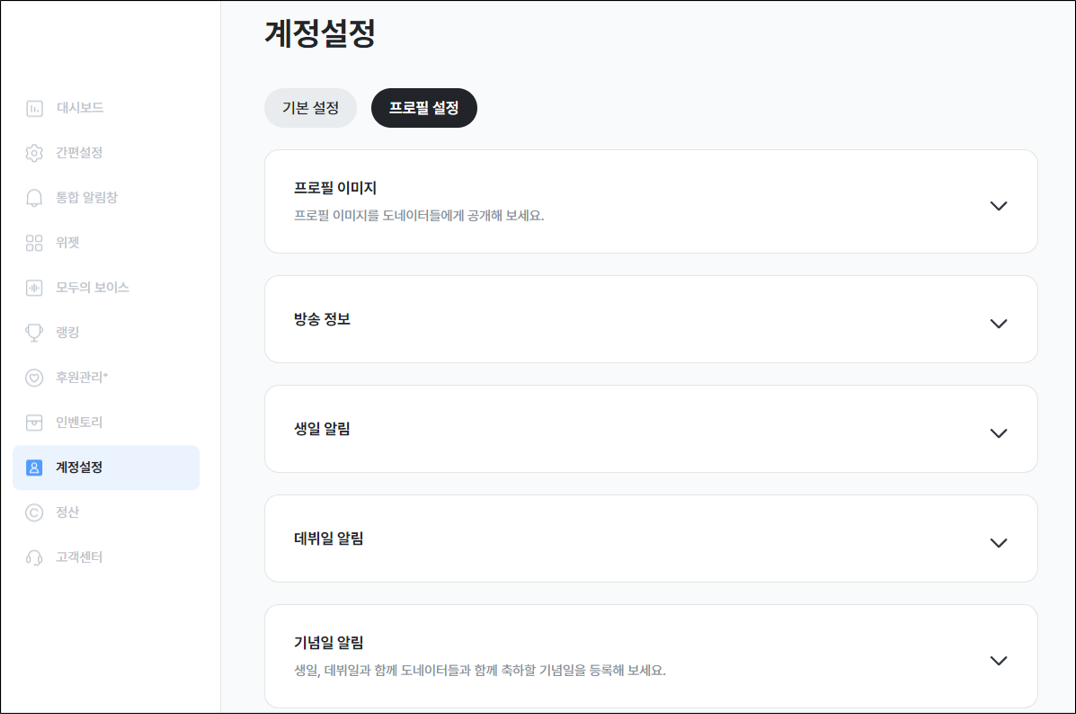Open 계정설정 in the sidebar
The width and height of the screenshot is (1076, 714).
[79, 467]
